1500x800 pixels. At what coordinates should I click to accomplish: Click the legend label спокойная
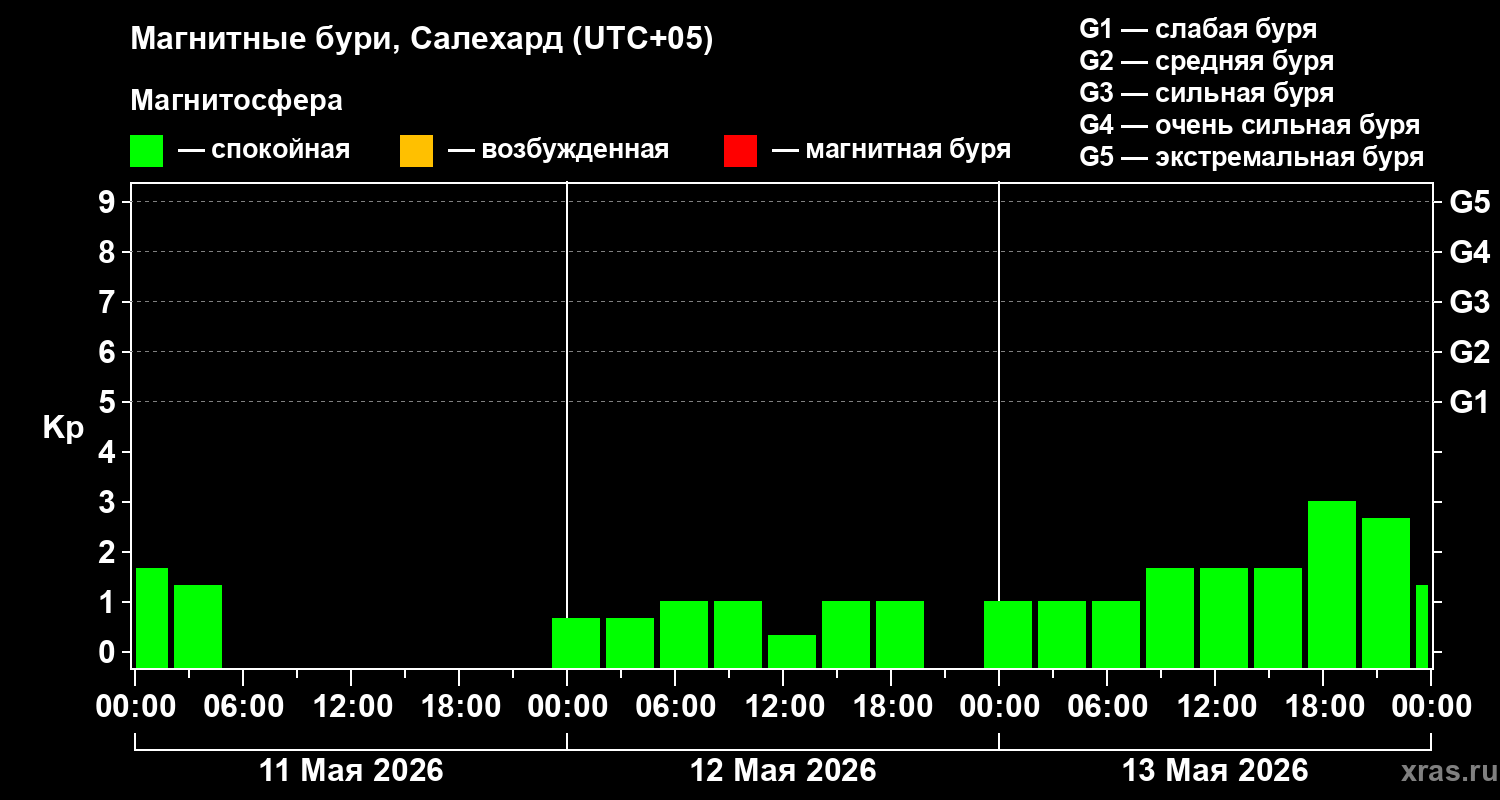click(281, 151)
